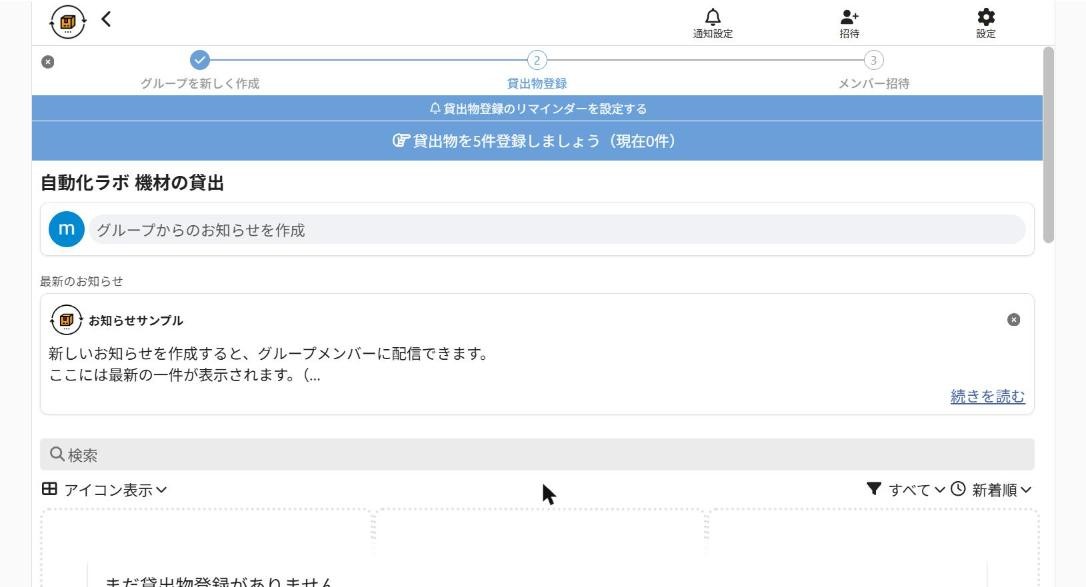Click the clock icon beside 新着順

click(958, 489)
